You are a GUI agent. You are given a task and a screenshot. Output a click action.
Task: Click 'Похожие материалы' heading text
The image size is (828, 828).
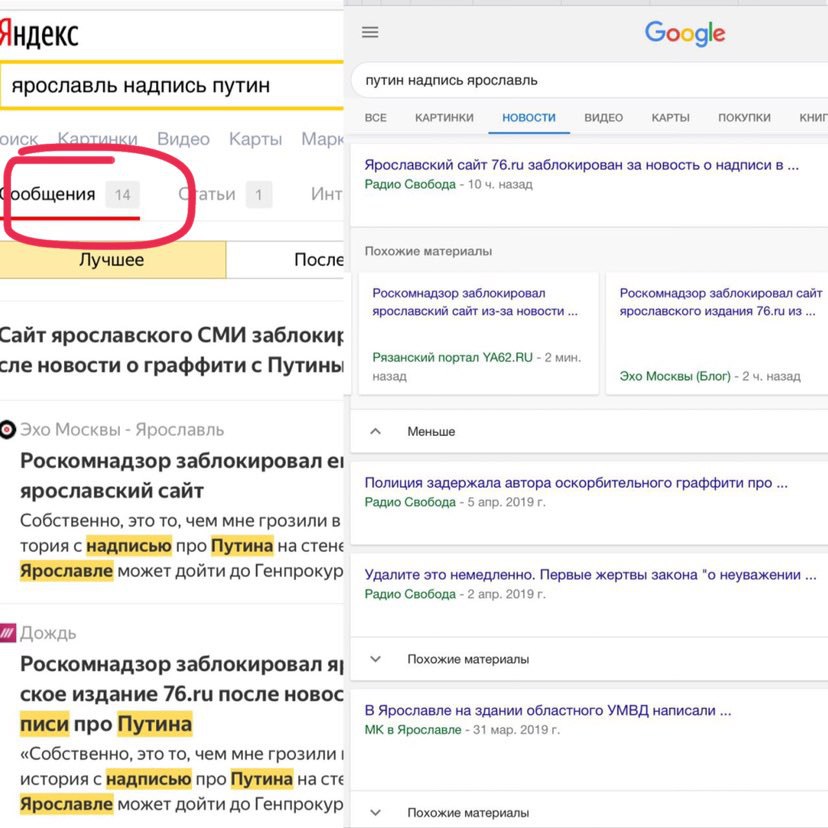coord(428,251)
